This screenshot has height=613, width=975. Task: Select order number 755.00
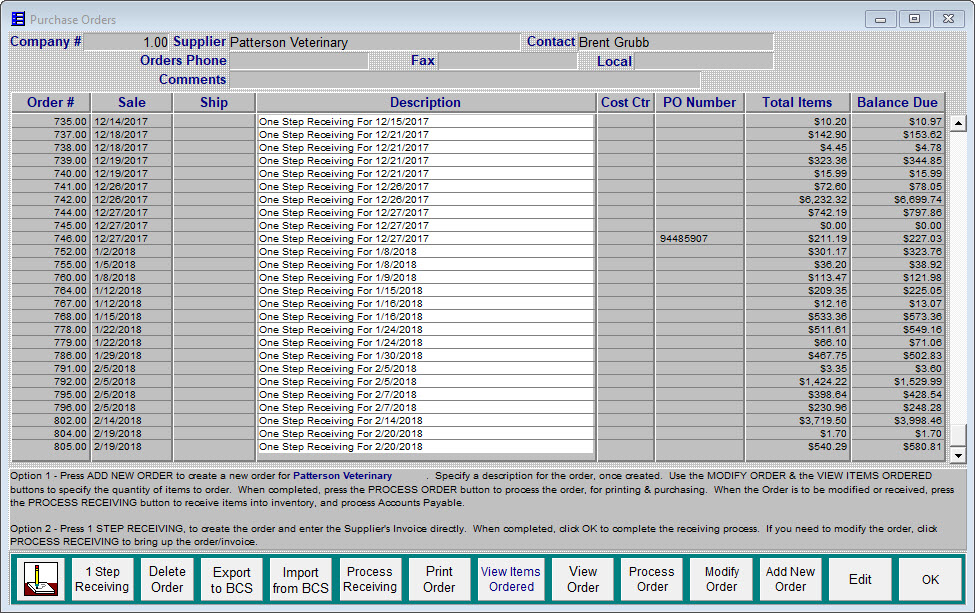coord(51,265)
